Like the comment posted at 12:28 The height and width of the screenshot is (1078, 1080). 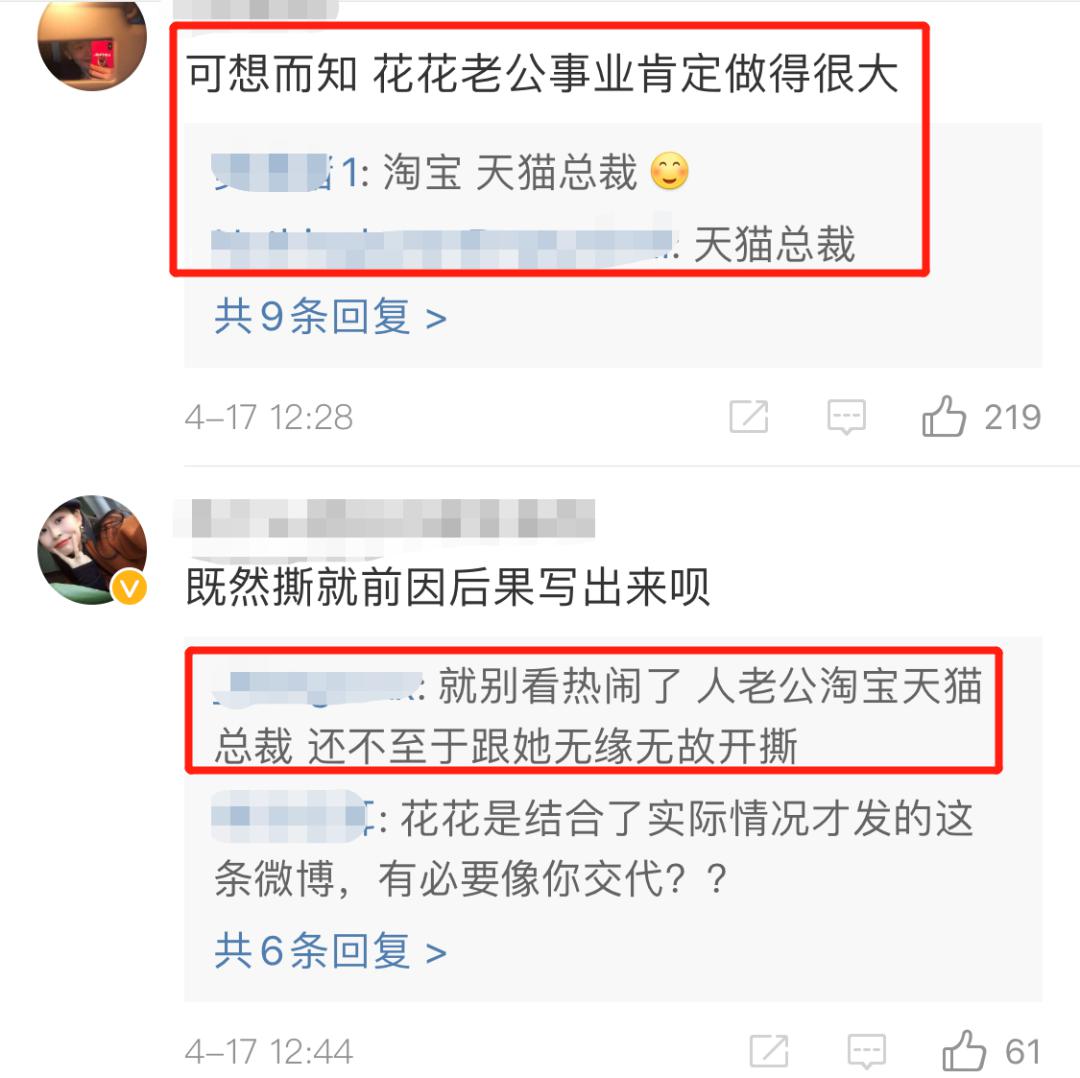944,416
